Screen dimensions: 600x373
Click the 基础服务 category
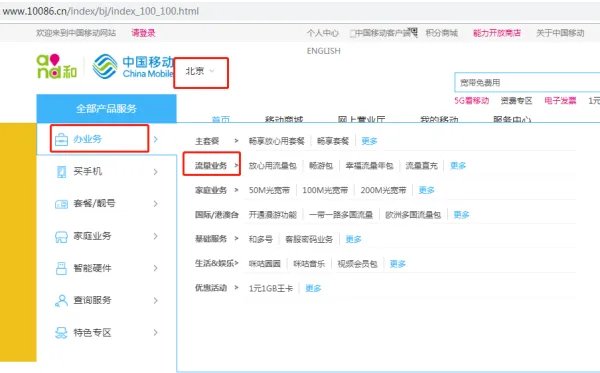[x=211, y=239]
